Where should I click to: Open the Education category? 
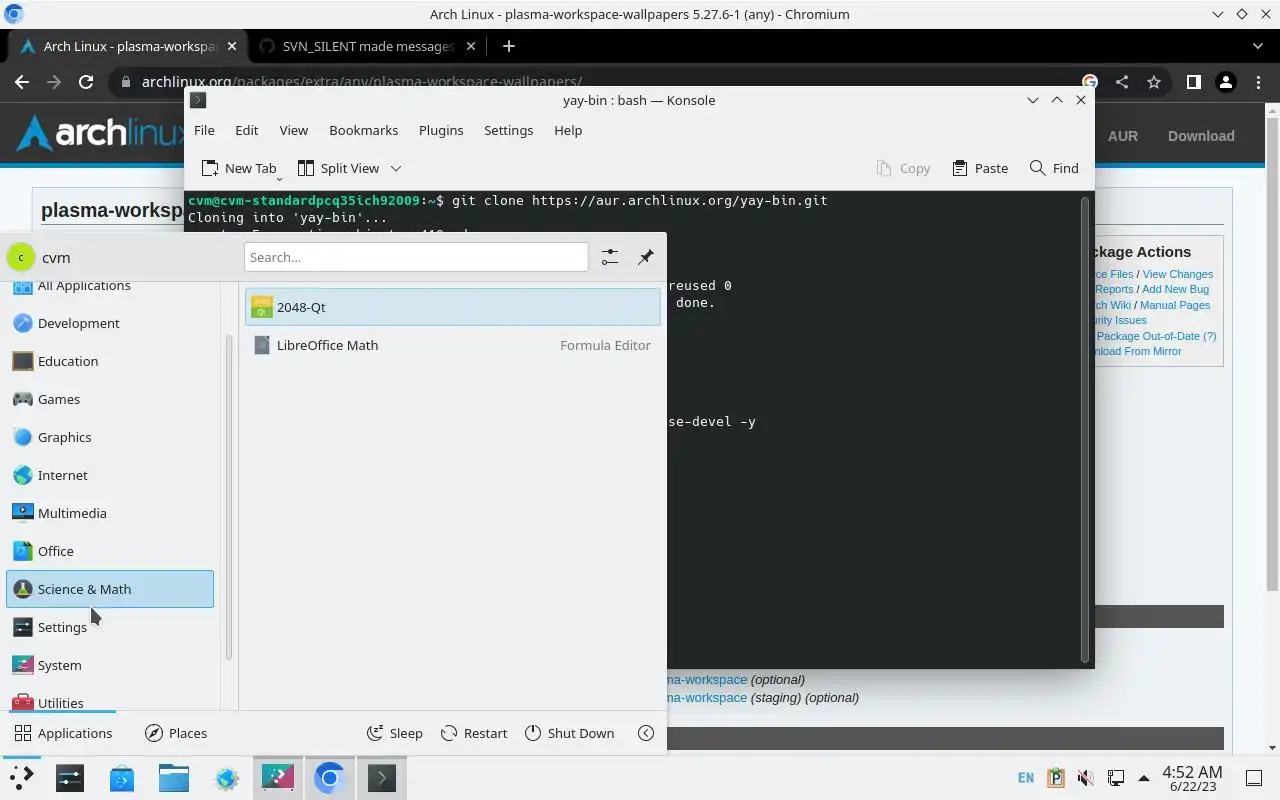pyautogui.click(x=110, y=361)
